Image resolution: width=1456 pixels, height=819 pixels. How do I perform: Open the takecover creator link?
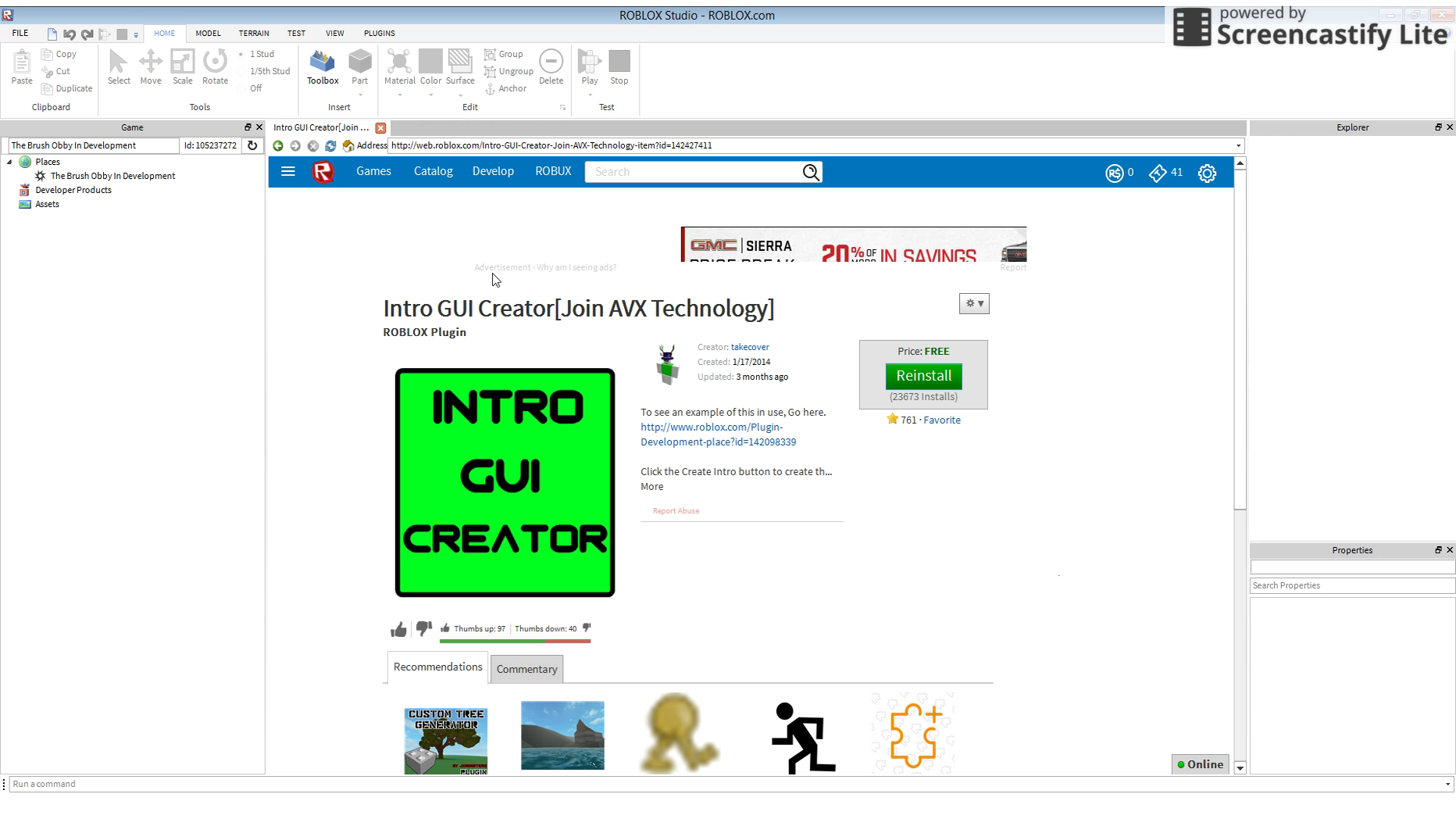[x=750, y=347]
